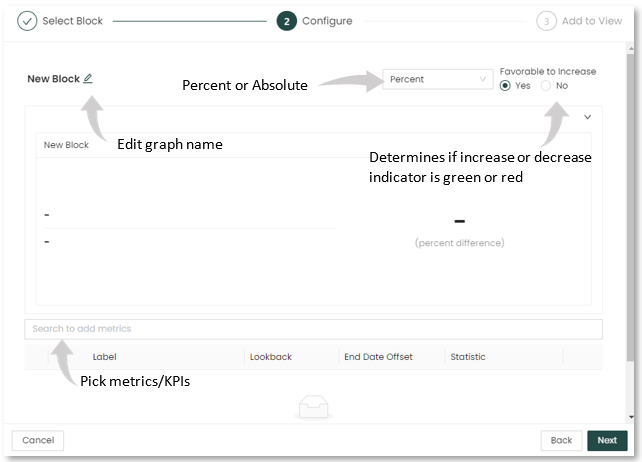This screenshot has width=642, height=462.
Task: Select Yes for Favorable to Increase
Action: (505, 86)
